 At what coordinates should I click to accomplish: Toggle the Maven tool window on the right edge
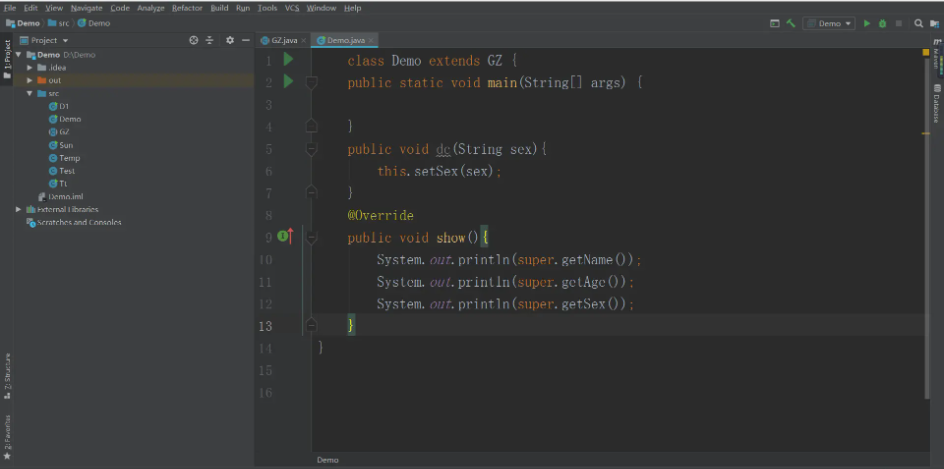click(x=937, y=54)
